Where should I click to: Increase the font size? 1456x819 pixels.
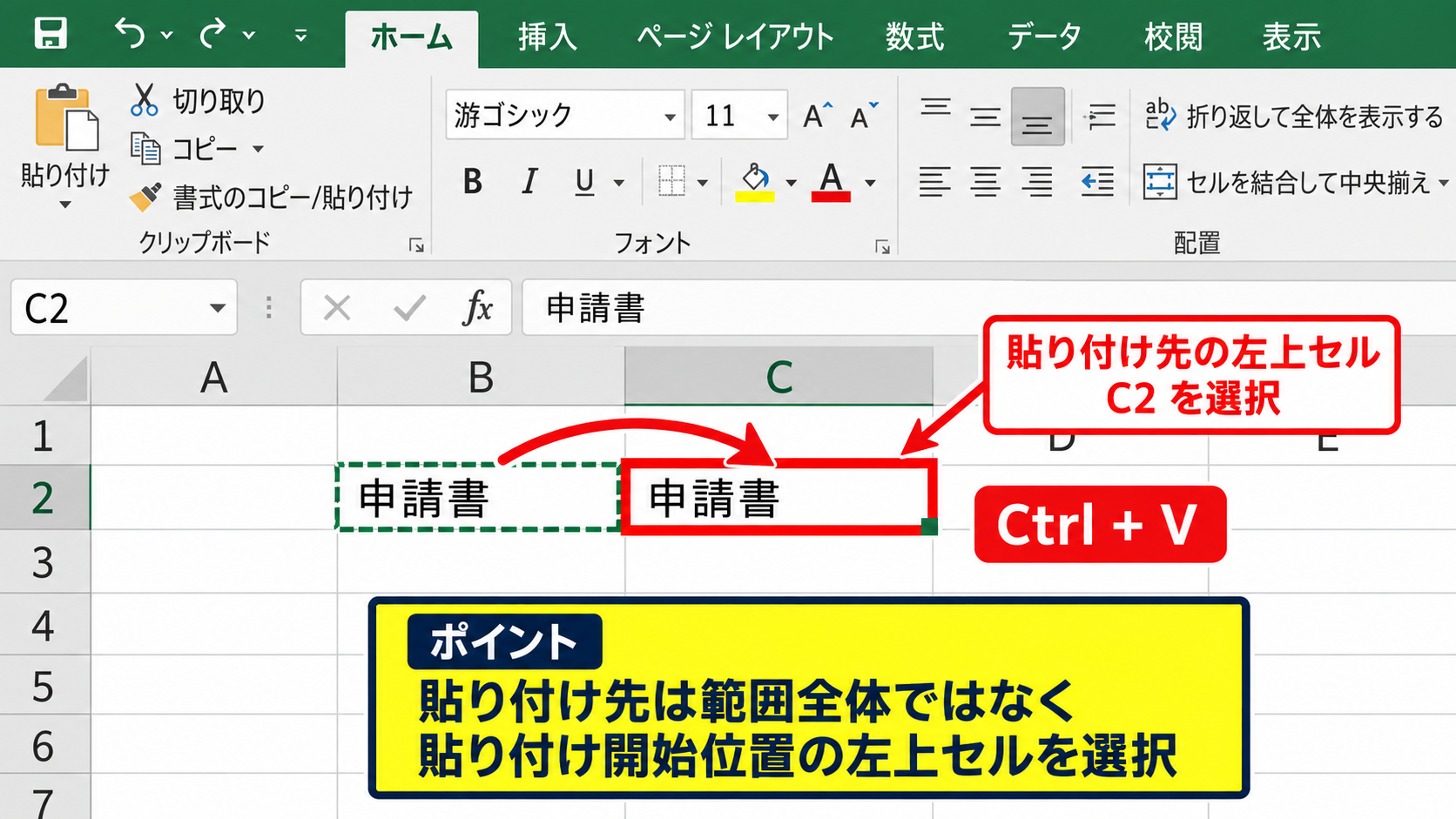coord(817,116)
